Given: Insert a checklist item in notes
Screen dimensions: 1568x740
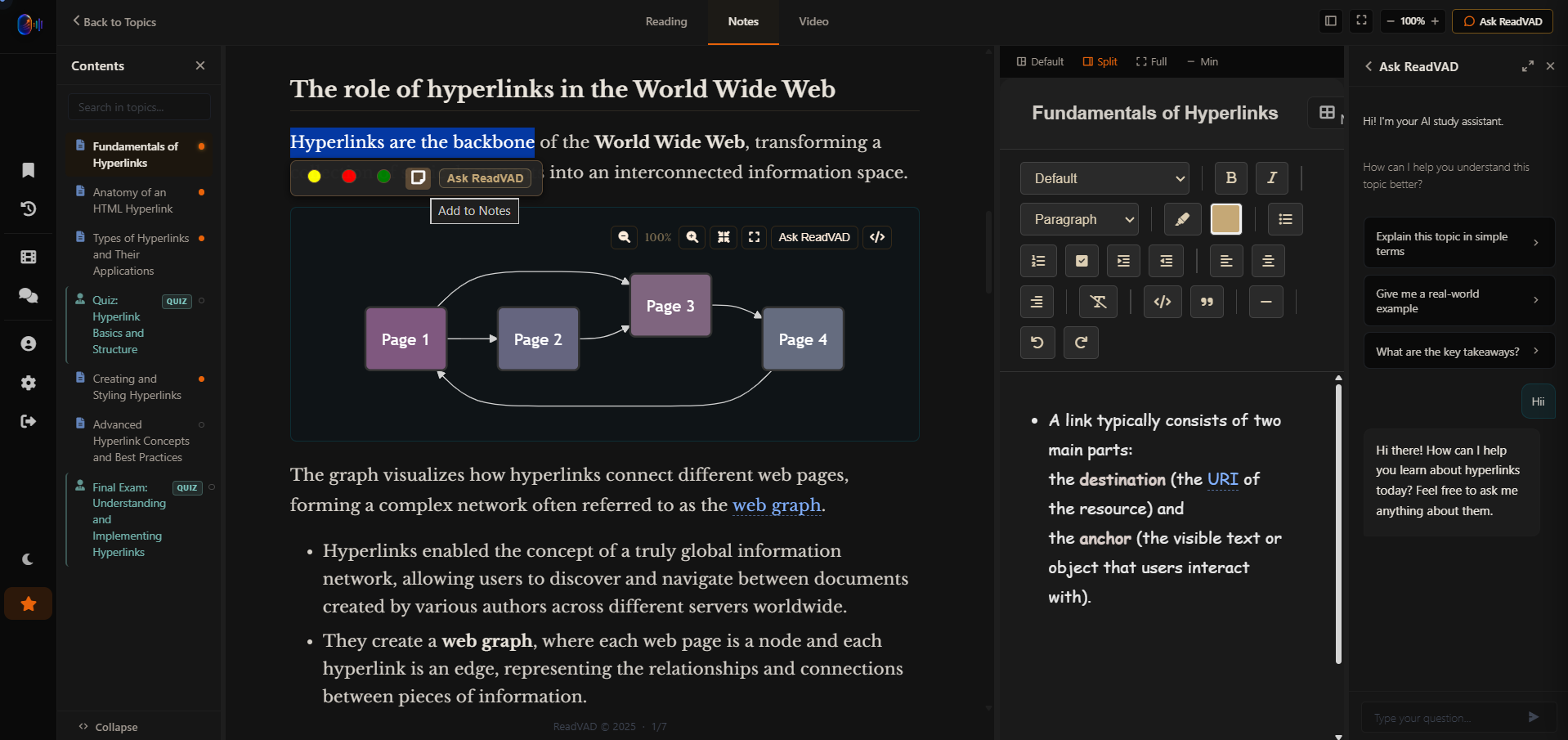Looking at the screenshot, I should (x=1082, y=261).
